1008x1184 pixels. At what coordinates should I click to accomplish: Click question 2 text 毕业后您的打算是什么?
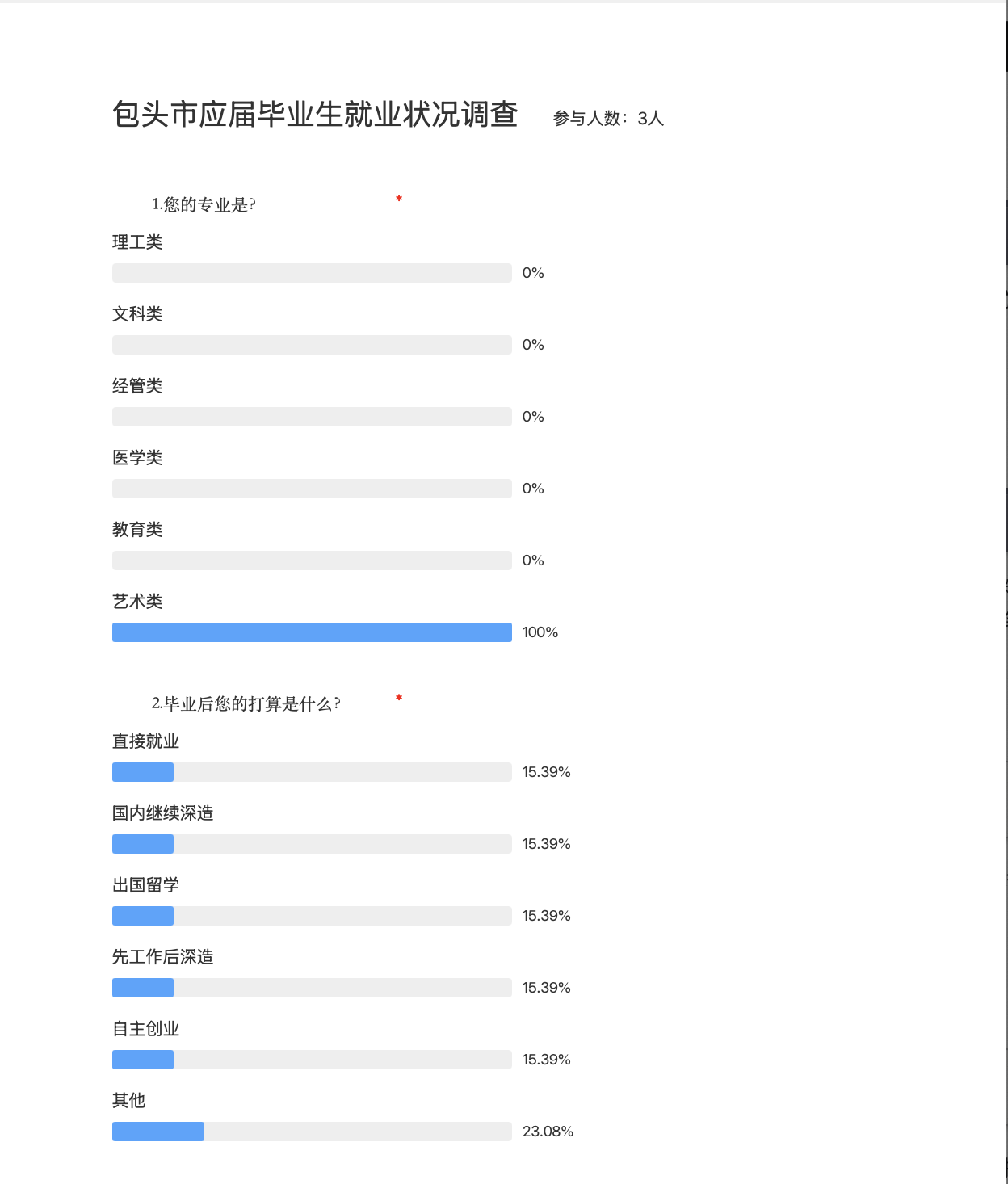pos(246,704)
